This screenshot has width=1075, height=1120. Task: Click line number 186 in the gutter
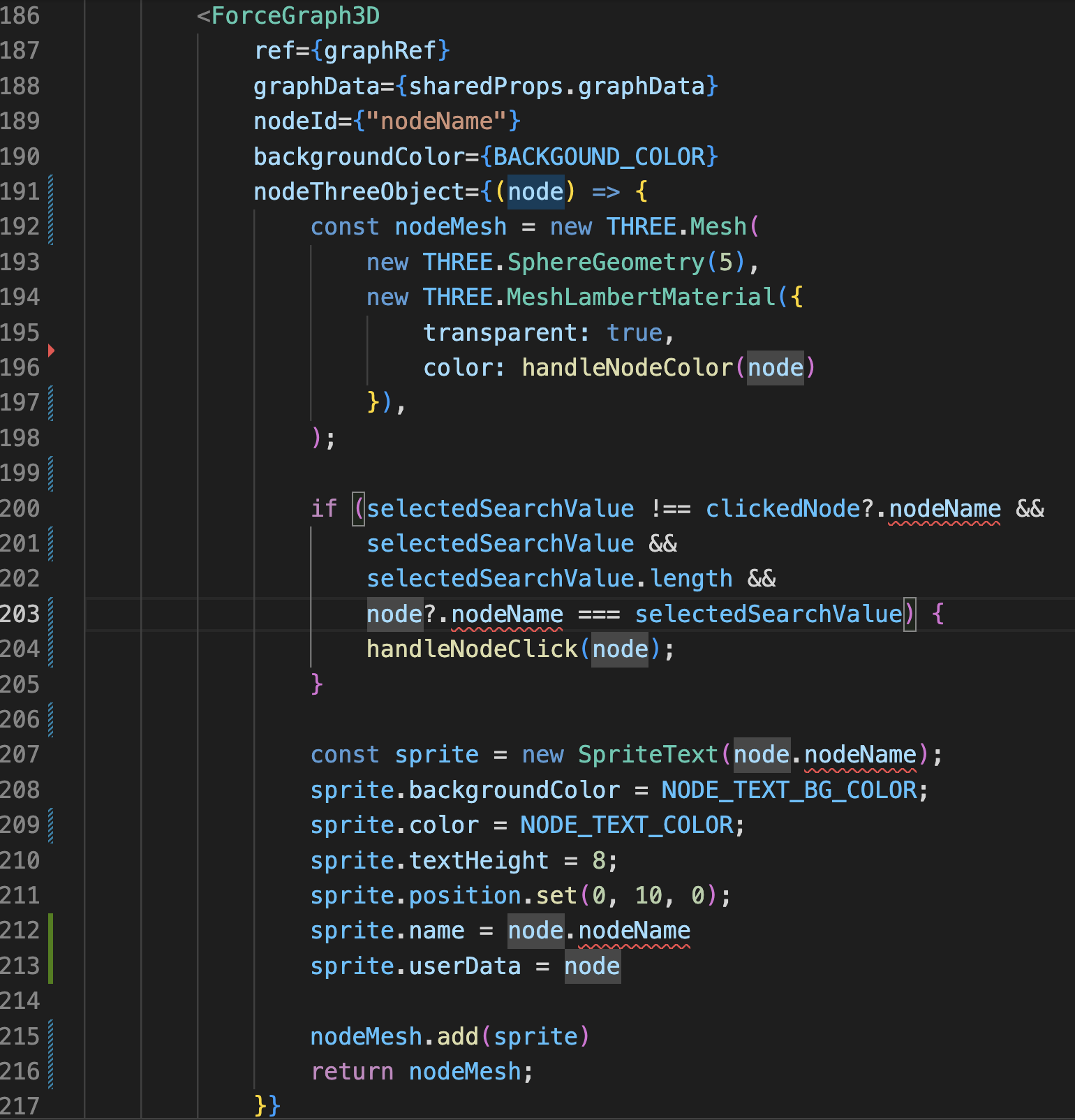(20, 15)
